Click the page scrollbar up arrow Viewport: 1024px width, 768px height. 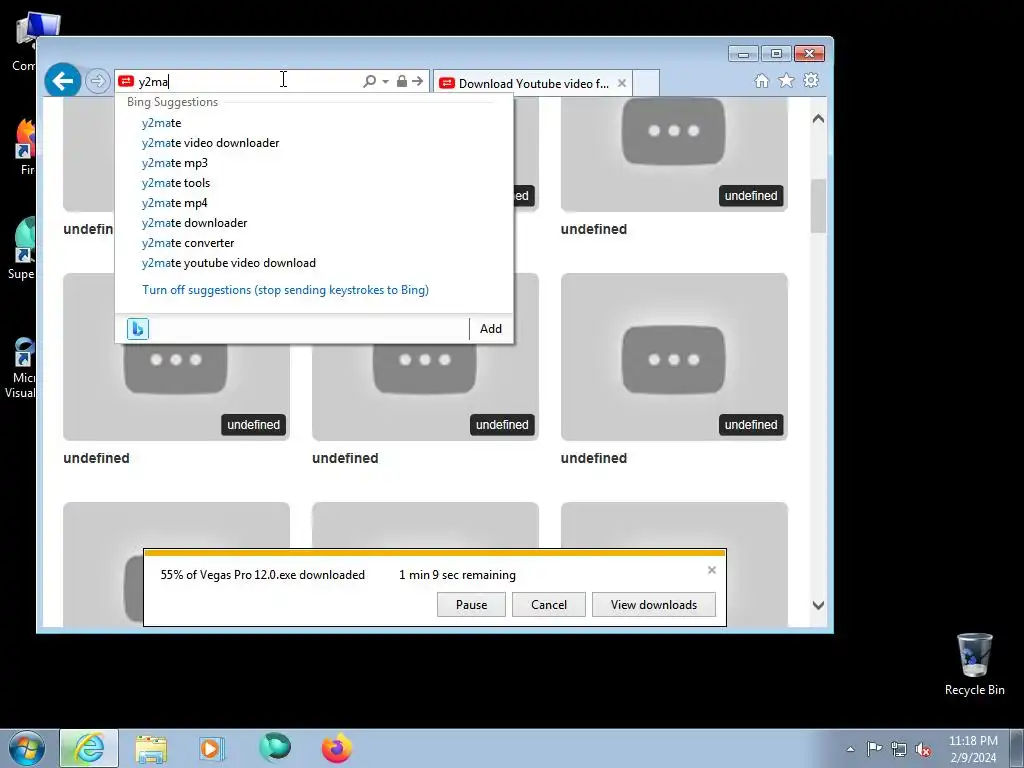click(818, 119)
